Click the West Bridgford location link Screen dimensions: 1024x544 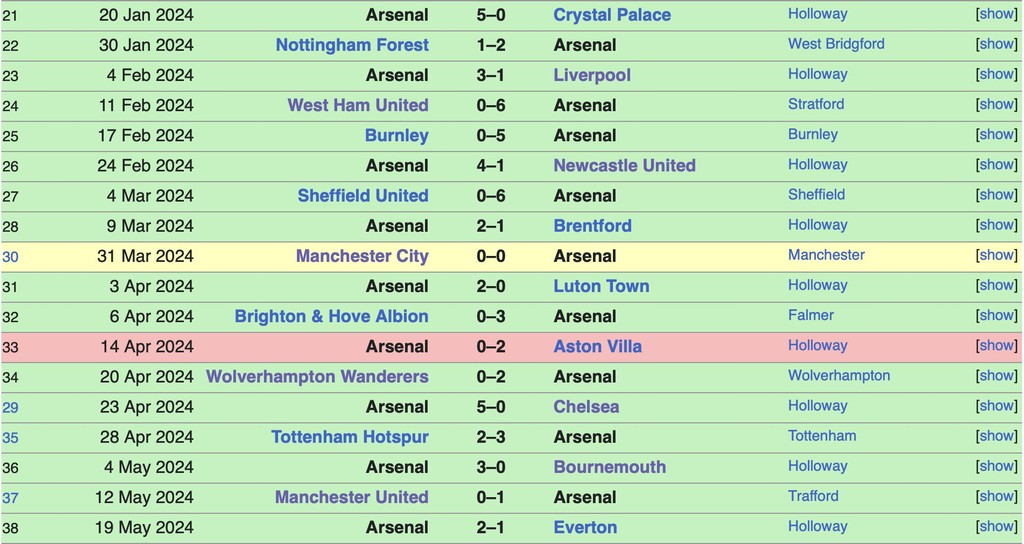836,44
